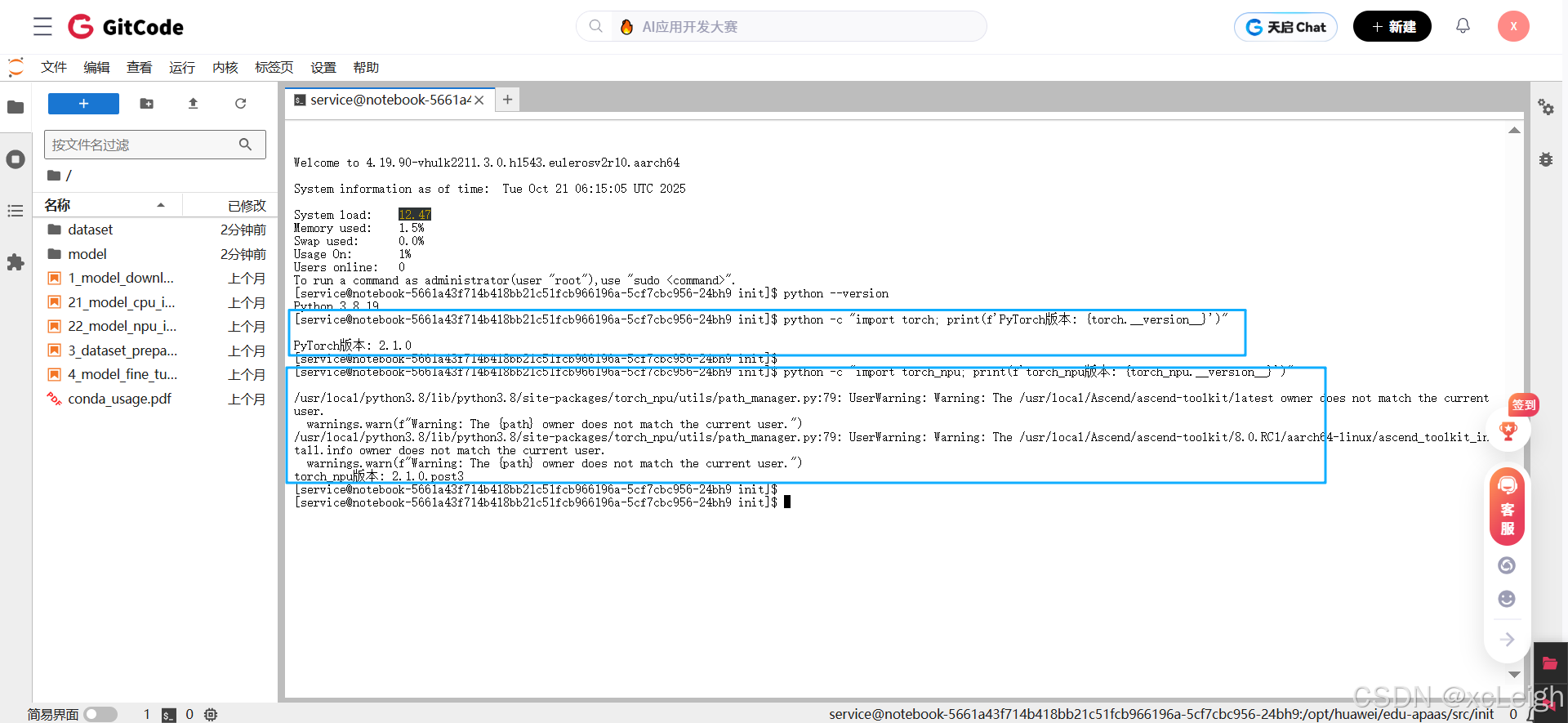Open the 标签页 menu
The width and height of the screenshot is (1568, 723).
tap(274, 67)
